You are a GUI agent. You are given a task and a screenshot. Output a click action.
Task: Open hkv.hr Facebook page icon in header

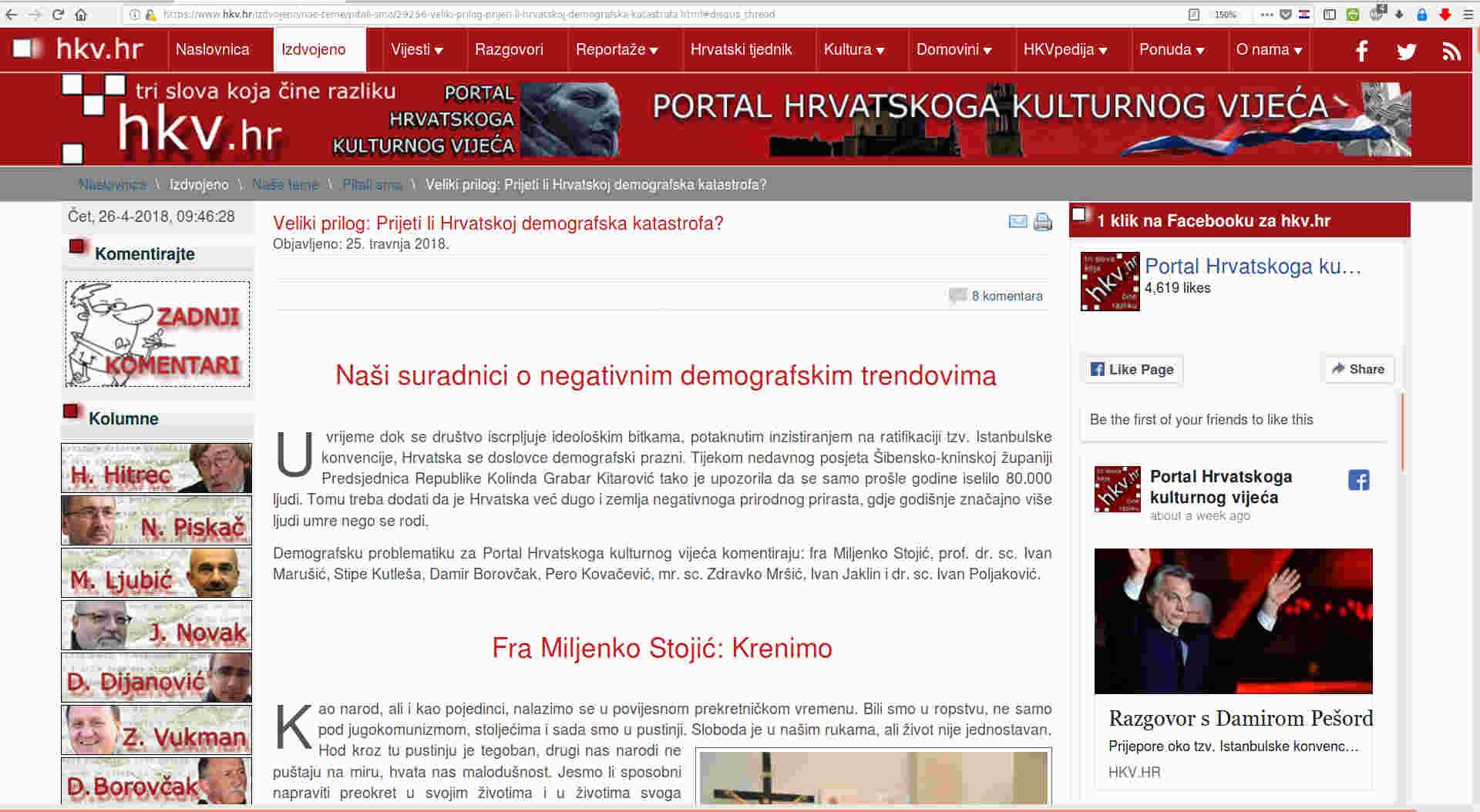click(1361, 51)
